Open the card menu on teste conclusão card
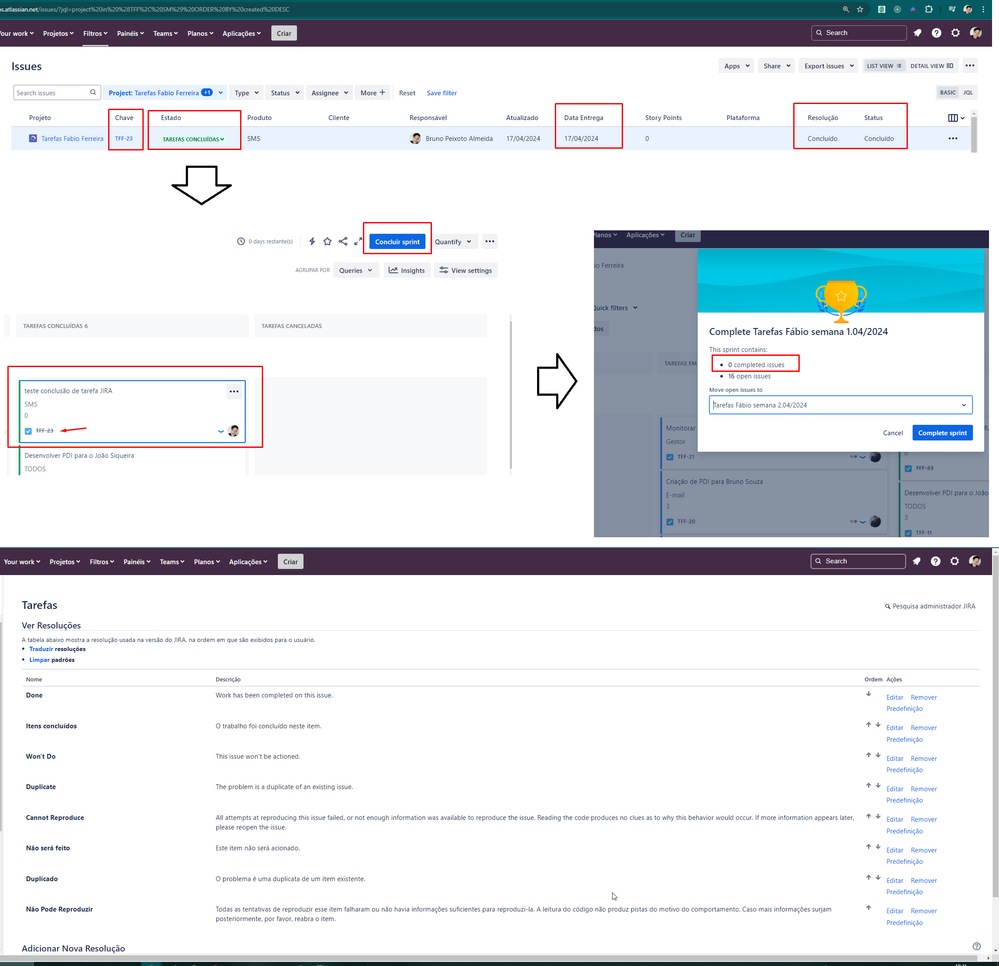999x966 pixels. (x=234, y=391)
